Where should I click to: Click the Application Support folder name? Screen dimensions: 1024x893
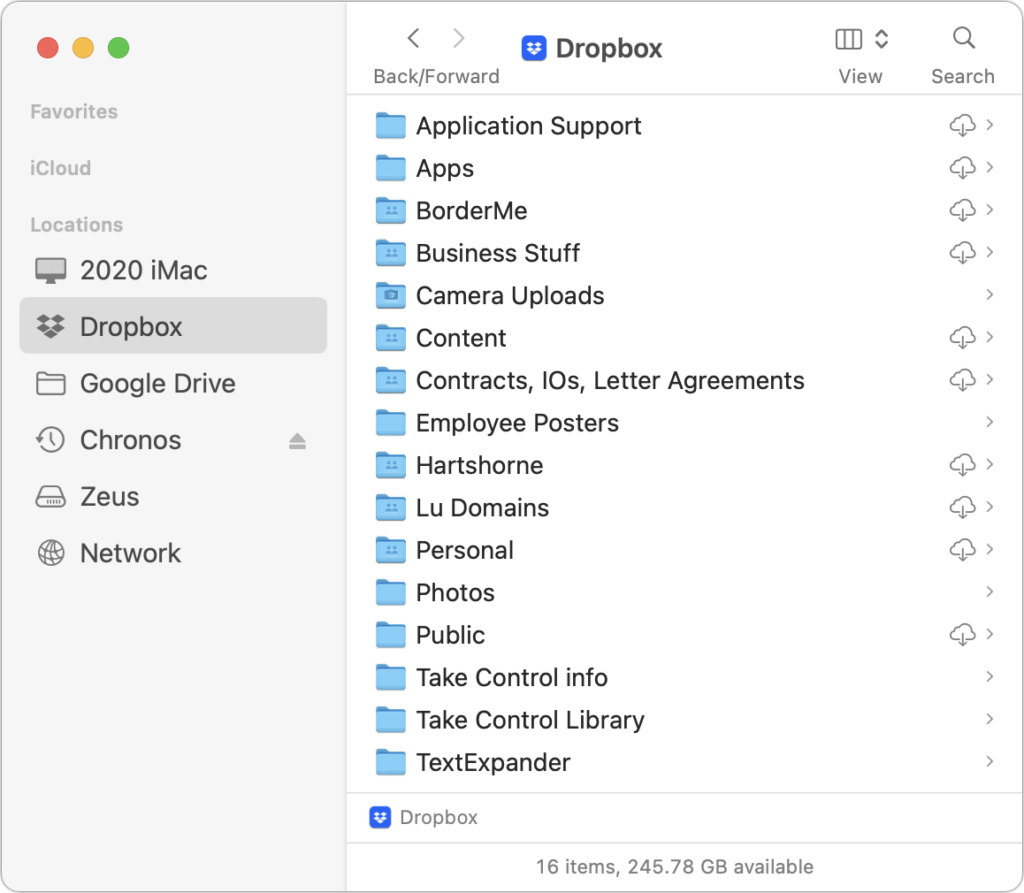(529, 126)
